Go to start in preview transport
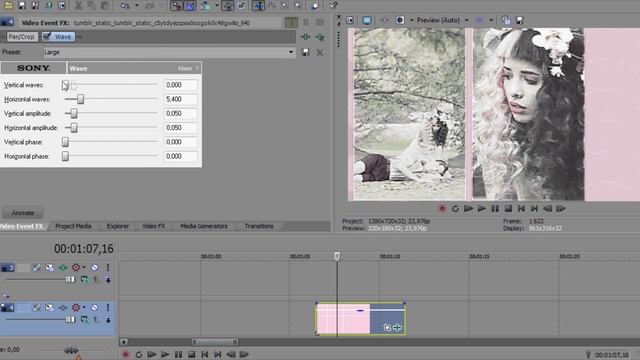Image resolution: width=640 pixels, height=360 pixels. point(521,209)
